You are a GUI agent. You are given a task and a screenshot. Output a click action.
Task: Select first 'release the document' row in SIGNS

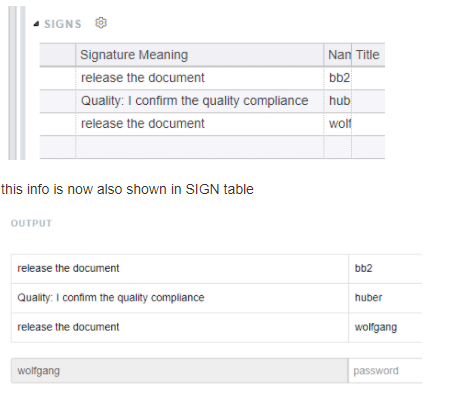(212, 78)
